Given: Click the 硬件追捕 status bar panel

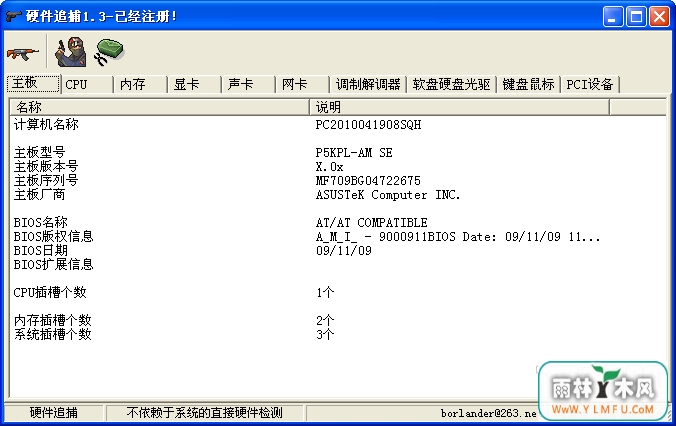Looking at the screenshot, I should (54, 413).
